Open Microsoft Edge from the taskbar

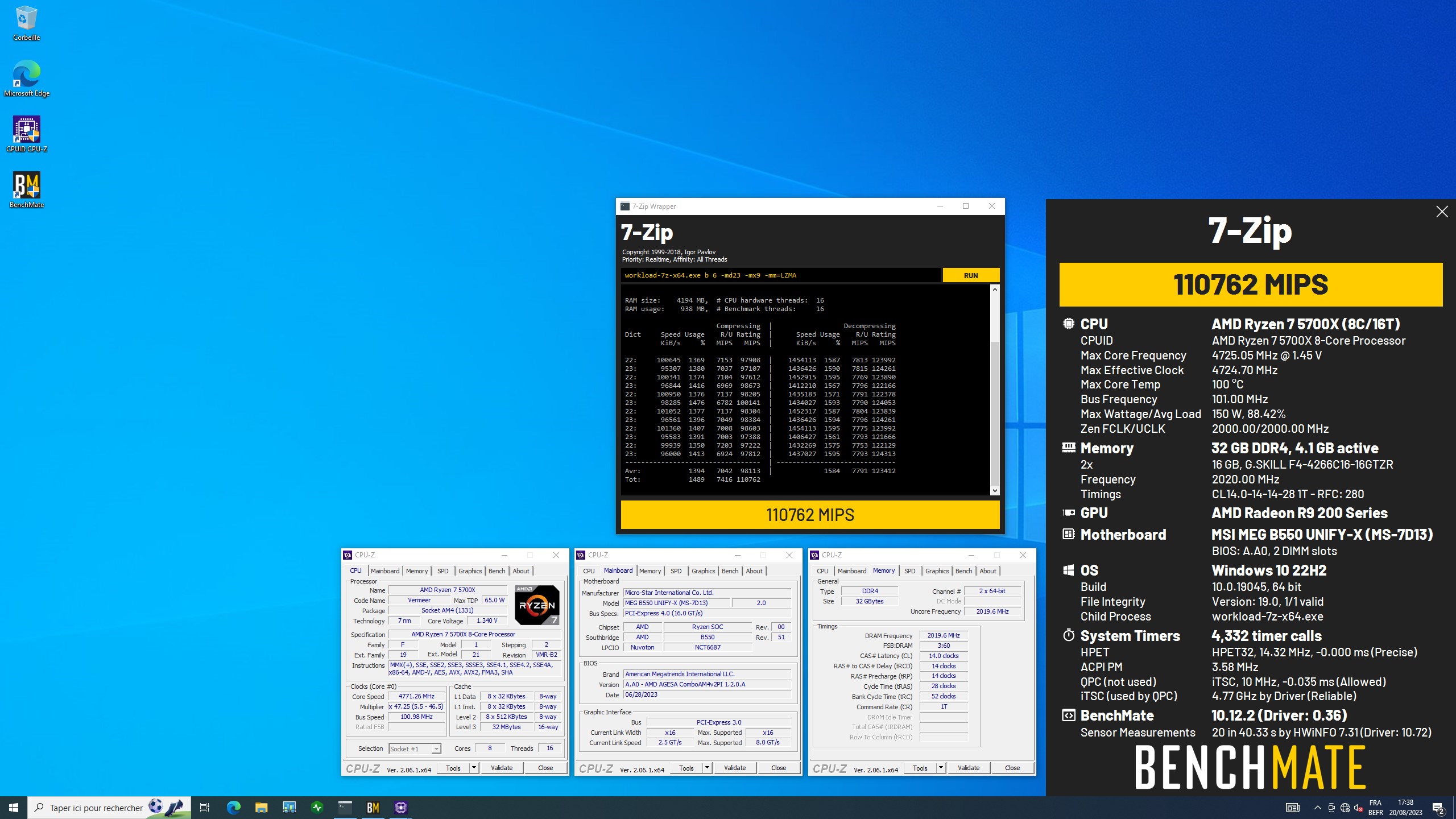[233, 807]
